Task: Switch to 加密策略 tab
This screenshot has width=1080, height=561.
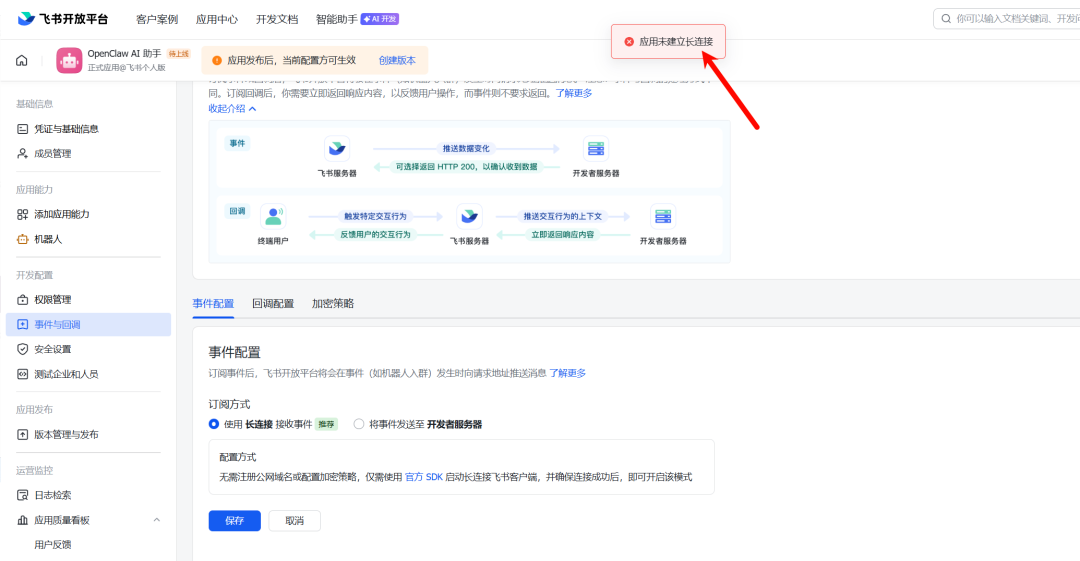Action: tap(332, 304)
